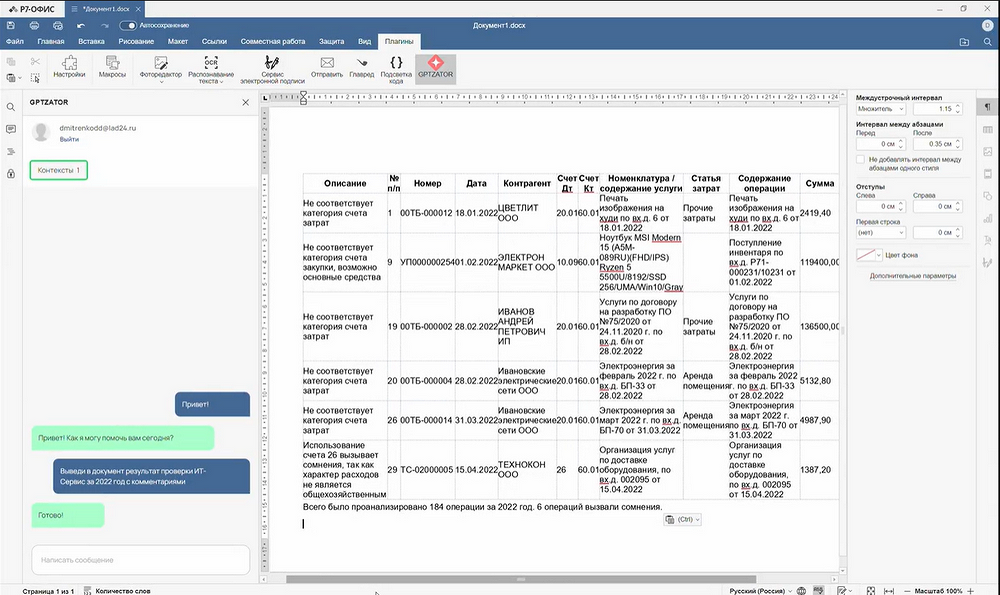
Task: Switch to the Рисование tab
Action: [136, 41]
